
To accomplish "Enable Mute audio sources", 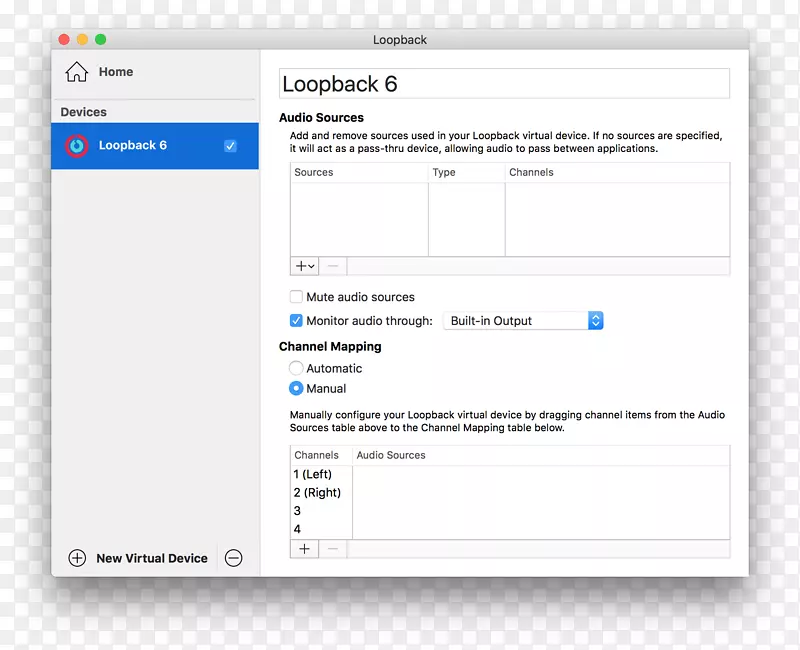I will [296, 297].
